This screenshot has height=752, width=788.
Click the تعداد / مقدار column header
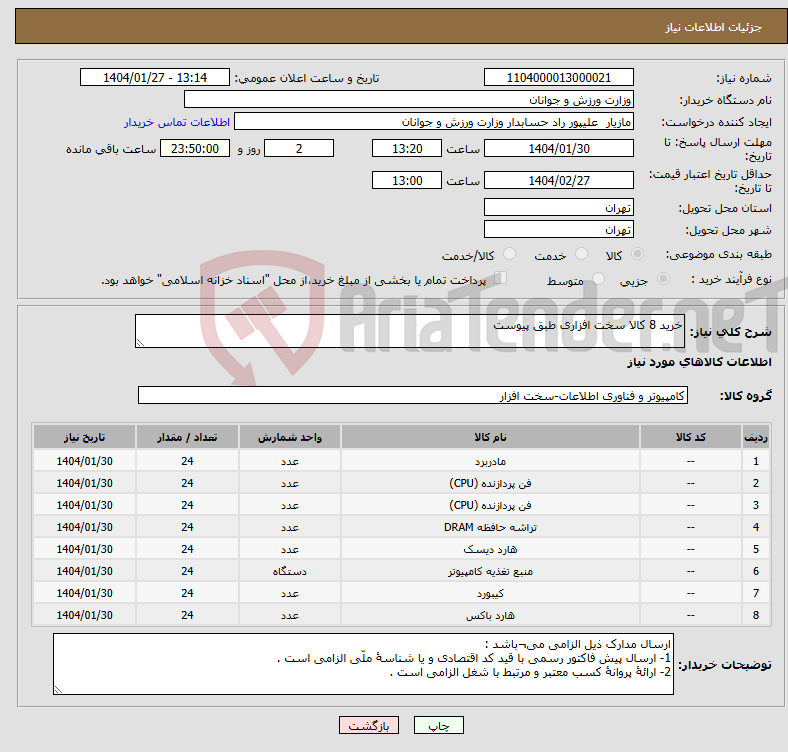click(x=187, y=437)
